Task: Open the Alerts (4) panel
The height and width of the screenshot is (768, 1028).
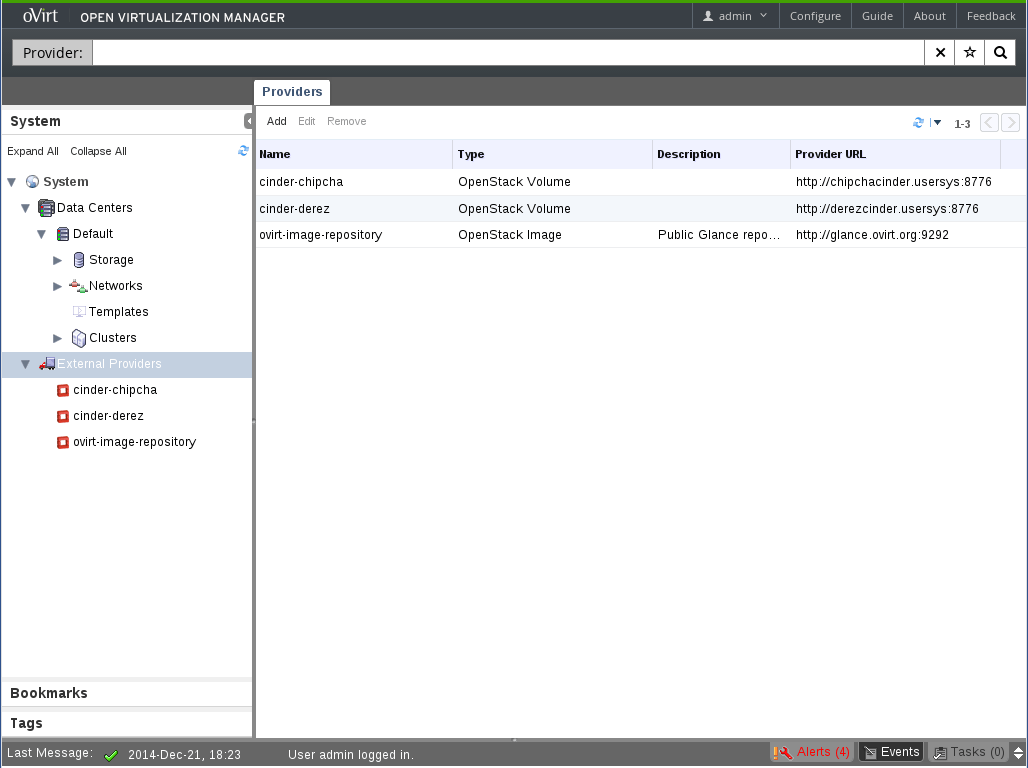Action: coord(812,752)
